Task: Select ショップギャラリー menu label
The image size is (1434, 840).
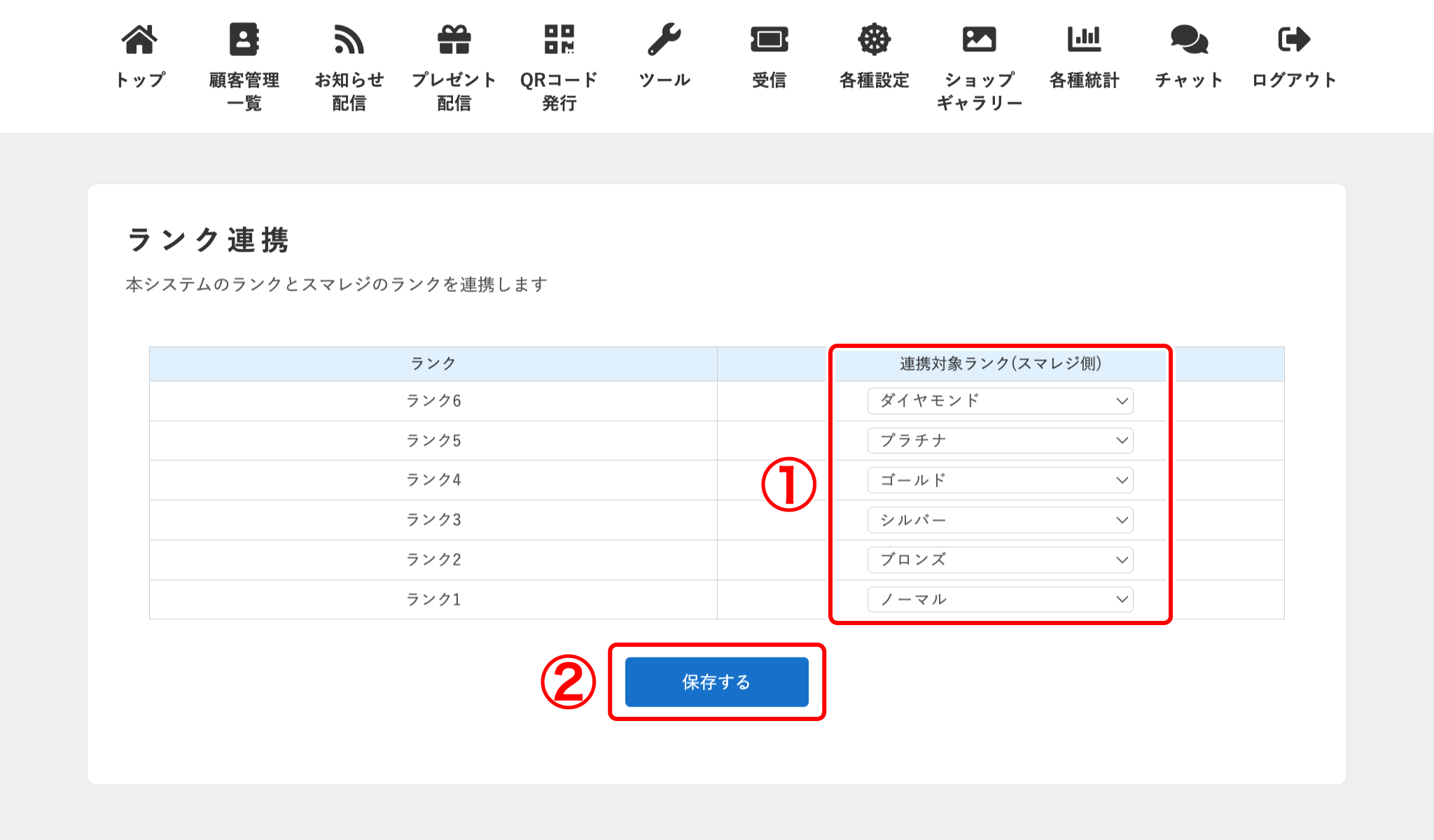Action: tap(980, 92)
